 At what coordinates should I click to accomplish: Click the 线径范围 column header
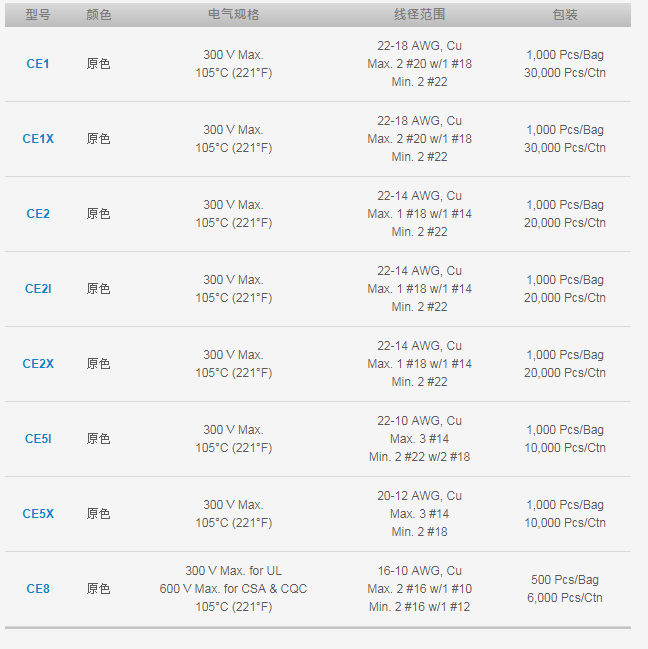pos(419,14)
